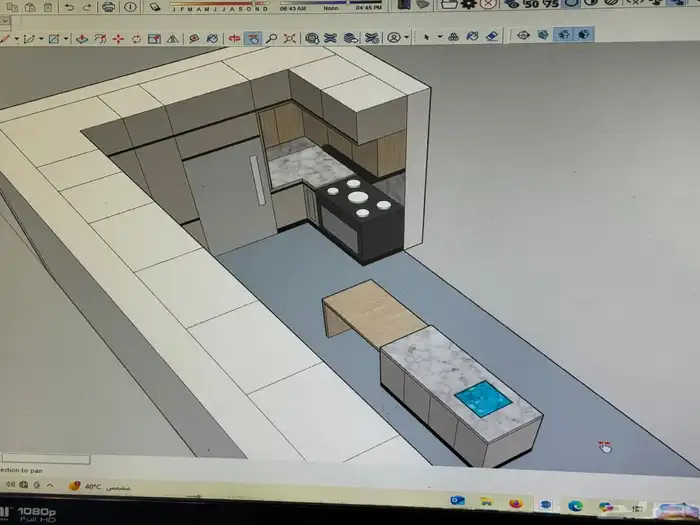
Task: Toggle the shadows display icon
Action: pyautogui.click(x=155, y=6)
